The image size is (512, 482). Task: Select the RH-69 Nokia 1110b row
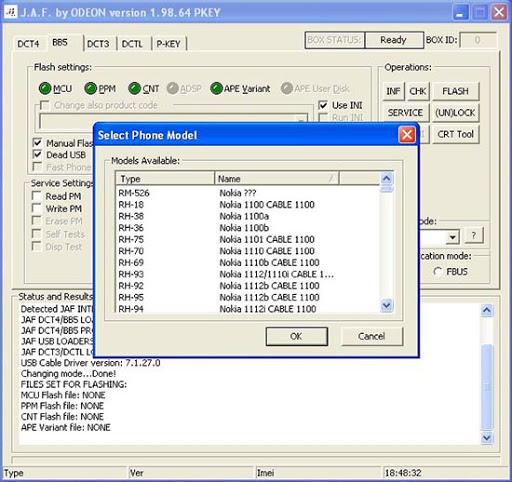(248, 263)
